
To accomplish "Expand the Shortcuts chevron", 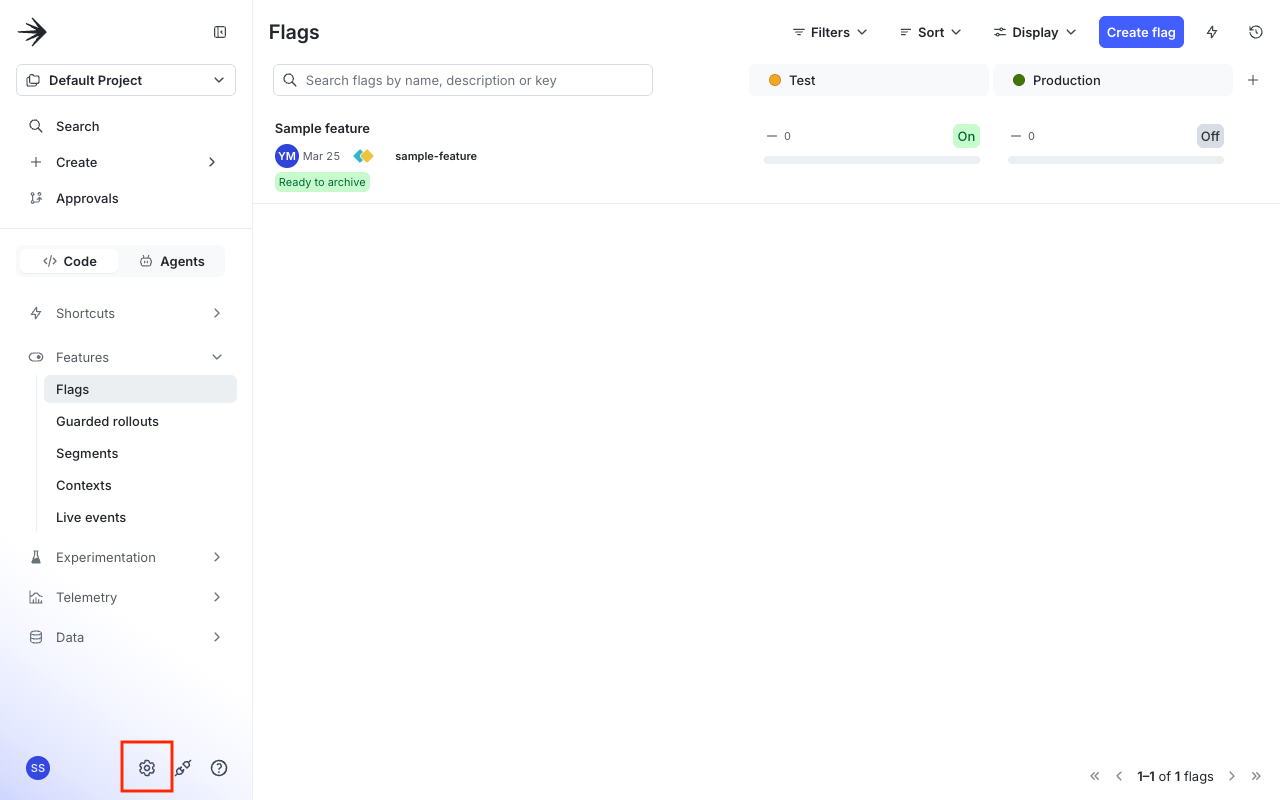I will [x=217, y=313].
